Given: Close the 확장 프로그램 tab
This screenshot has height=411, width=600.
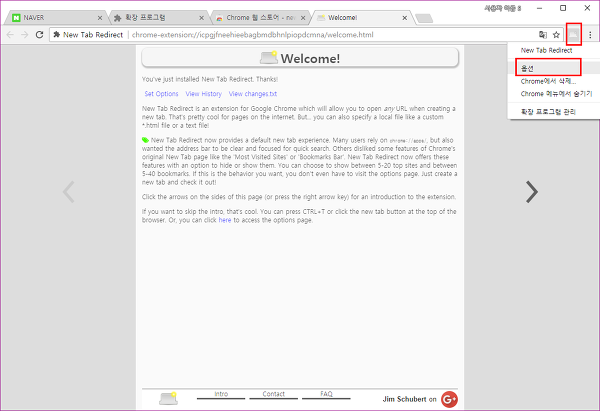Looking at the screenshot, I should (201, 18).
